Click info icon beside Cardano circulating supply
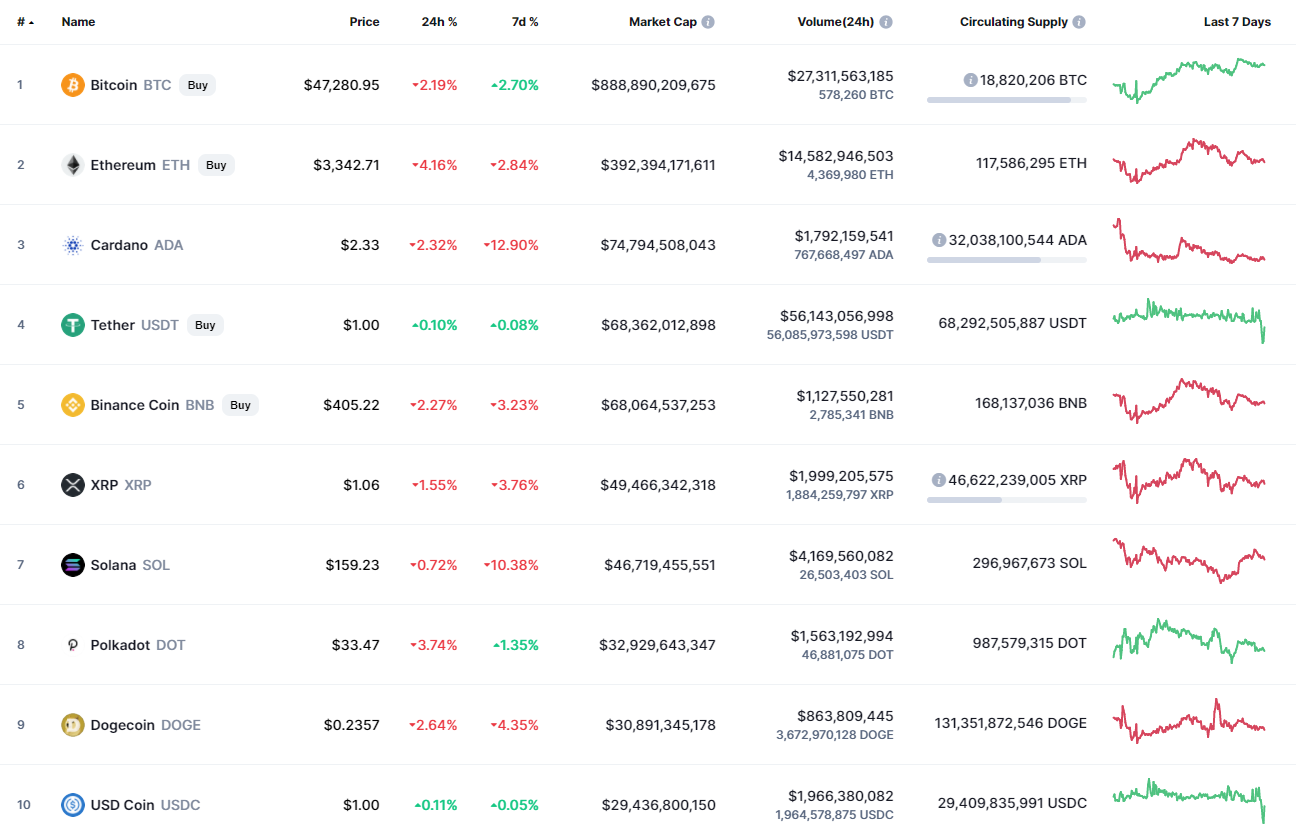 point(939,240)
